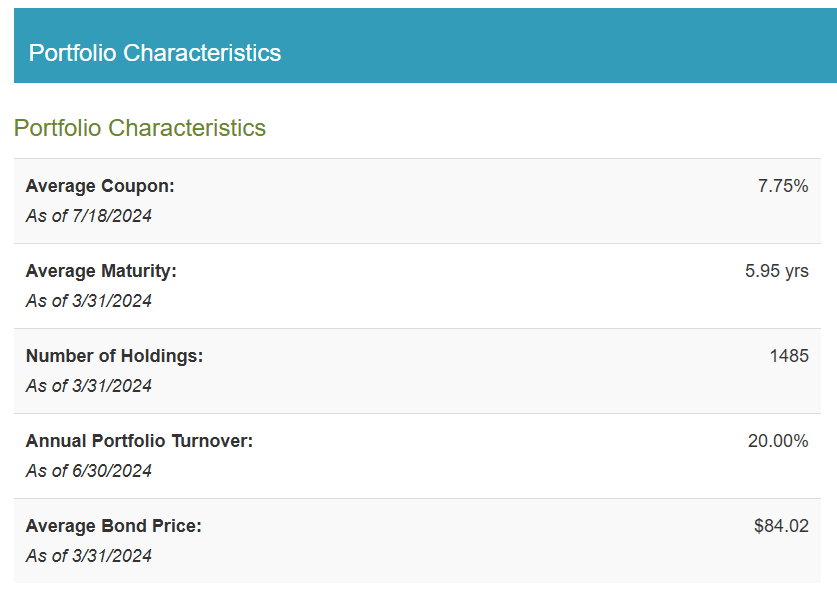
Task: Select the green Portfolio Characteristics heading
Action: coord(140,128)
